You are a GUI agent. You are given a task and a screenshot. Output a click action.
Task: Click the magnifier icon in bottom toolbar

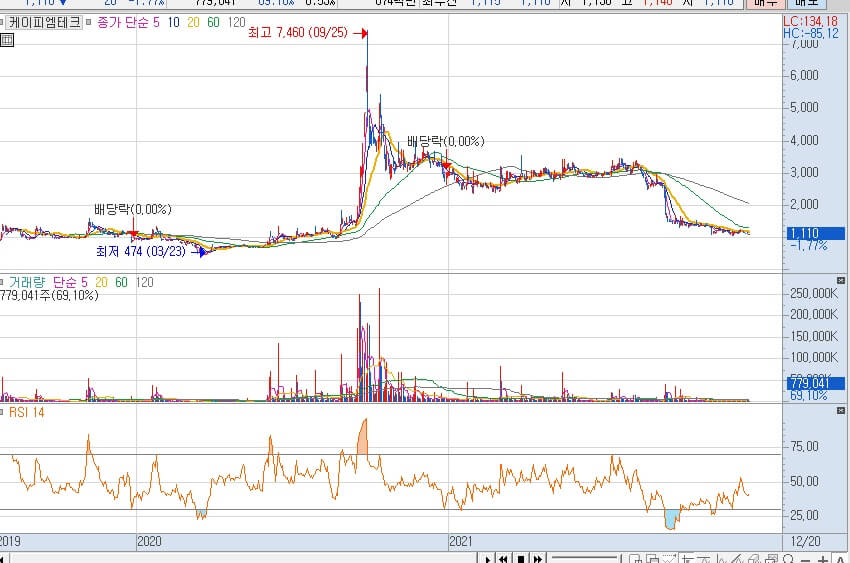(x=789, y=559)
